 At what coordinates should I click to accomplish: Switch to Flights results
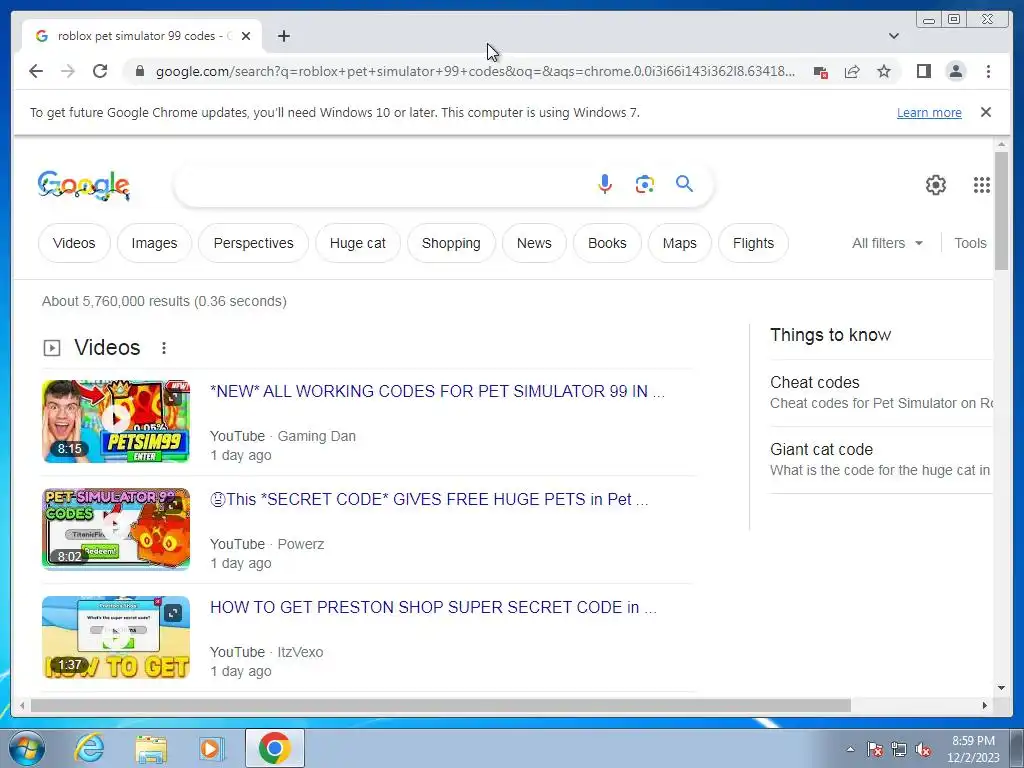[x=753, y=243]
